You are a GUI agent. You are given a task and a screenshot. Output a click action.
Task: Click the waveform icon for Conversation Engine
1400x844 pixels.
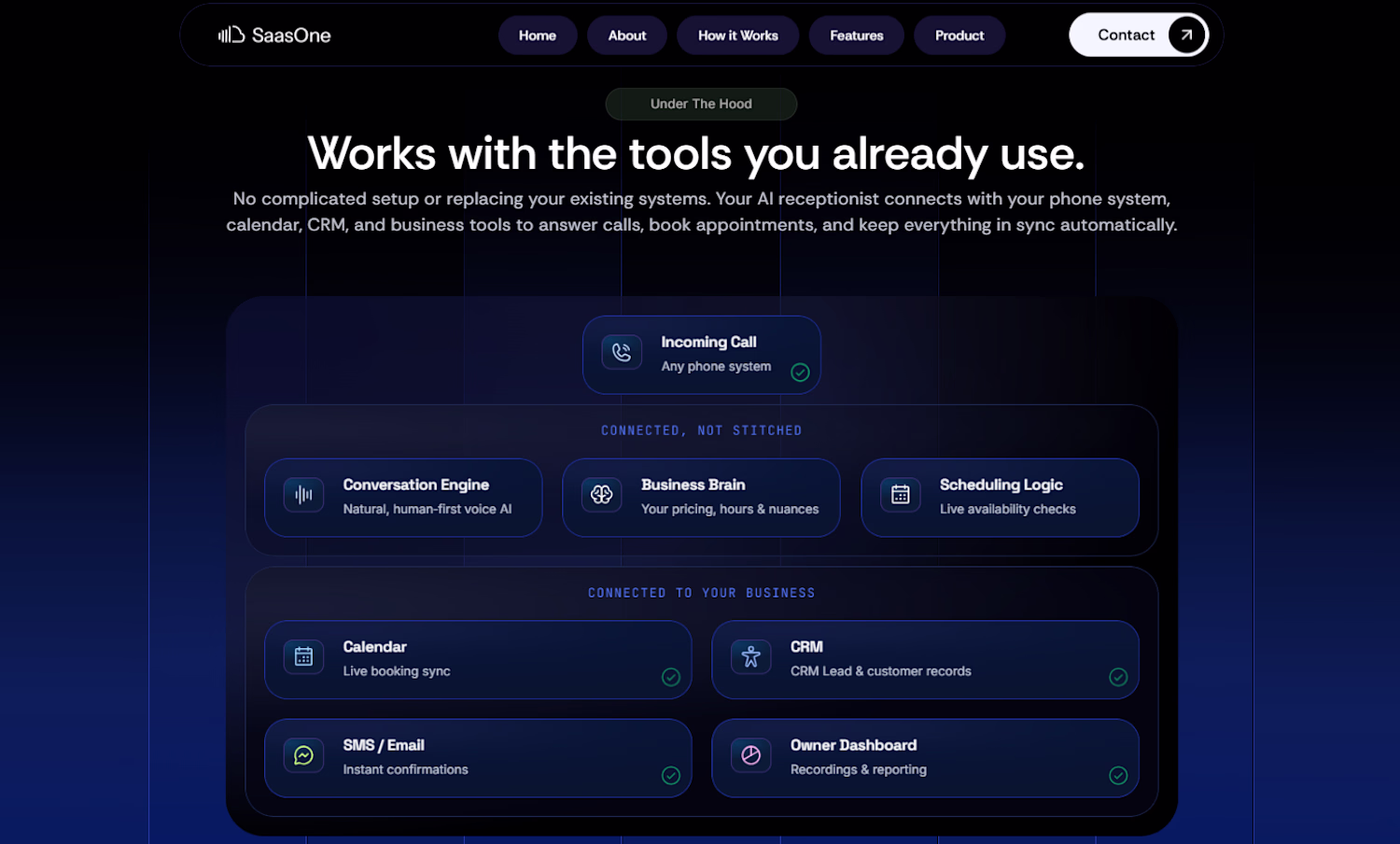point(303,495)
